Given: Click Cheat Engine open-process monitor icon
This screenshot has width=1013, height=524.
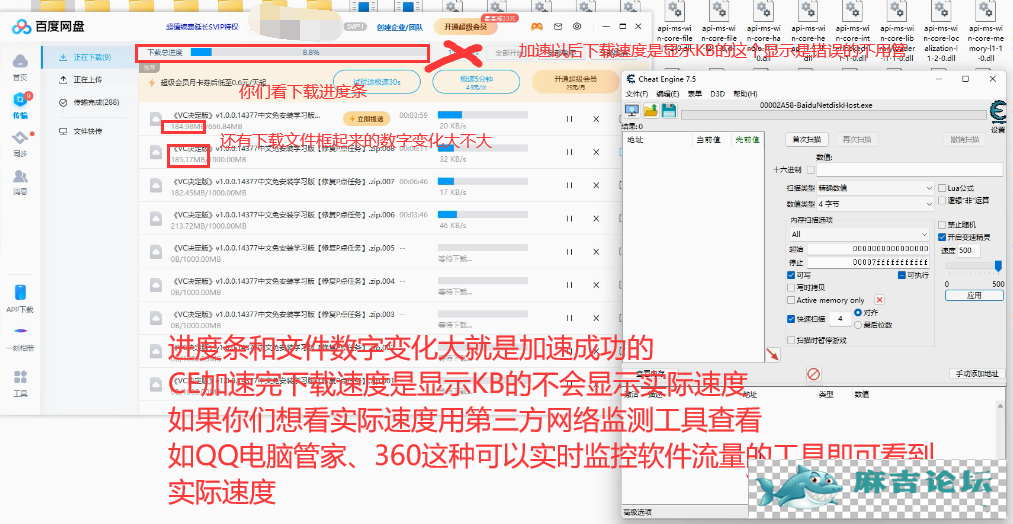Looking at the screenshot, I should [632, 110].
